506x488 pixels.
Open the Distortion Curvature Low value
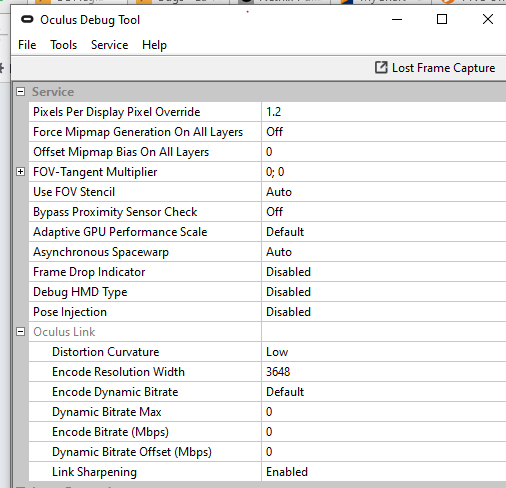tap(384, 352)
